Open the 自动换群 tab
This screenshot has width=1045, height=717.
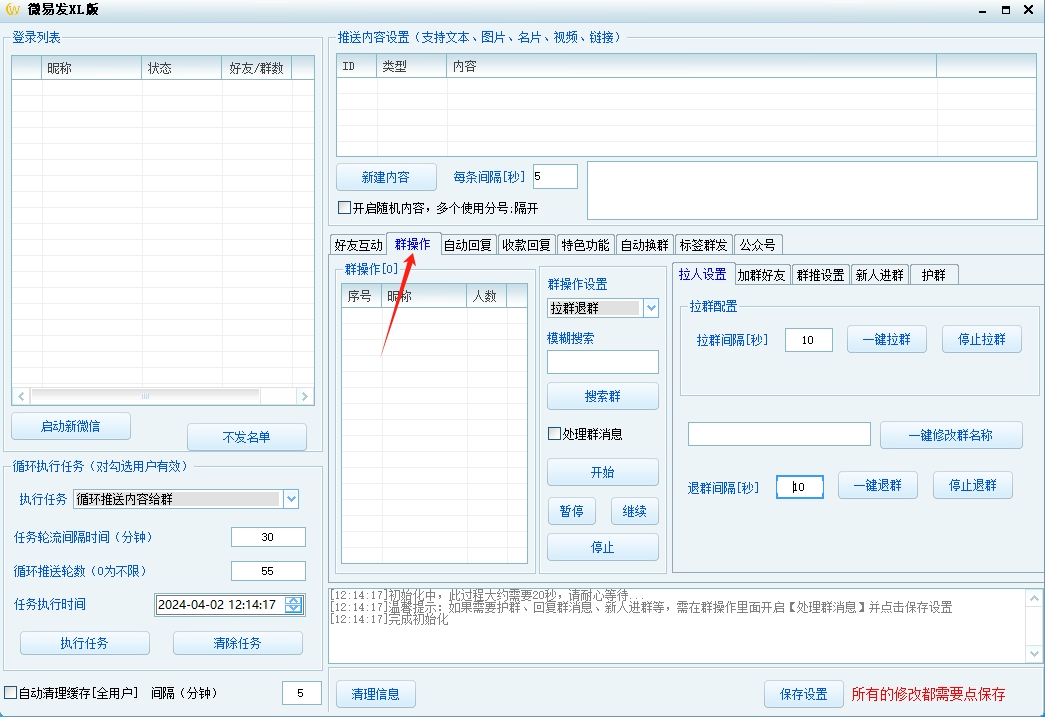(x=644, y=245)
